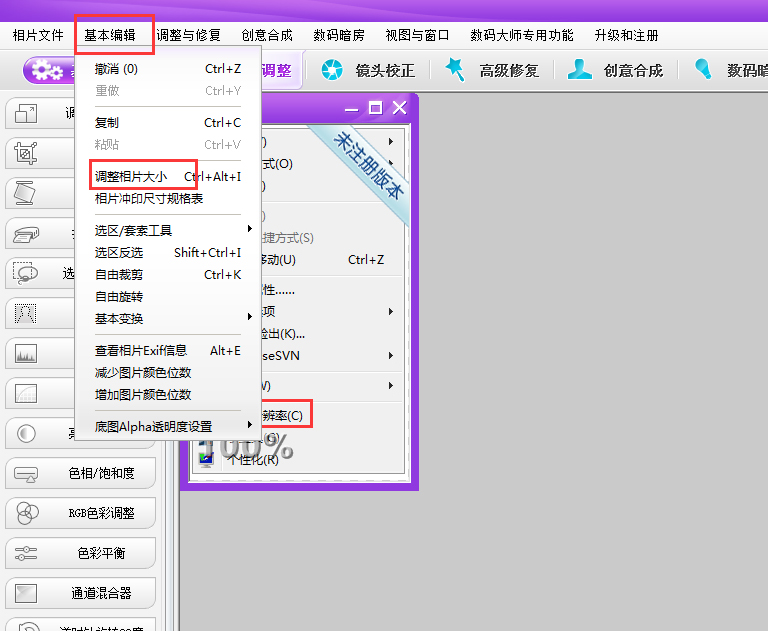Open 通道混合器 adjustment
This screenshot has width=768, height=631.
(80, 593)
